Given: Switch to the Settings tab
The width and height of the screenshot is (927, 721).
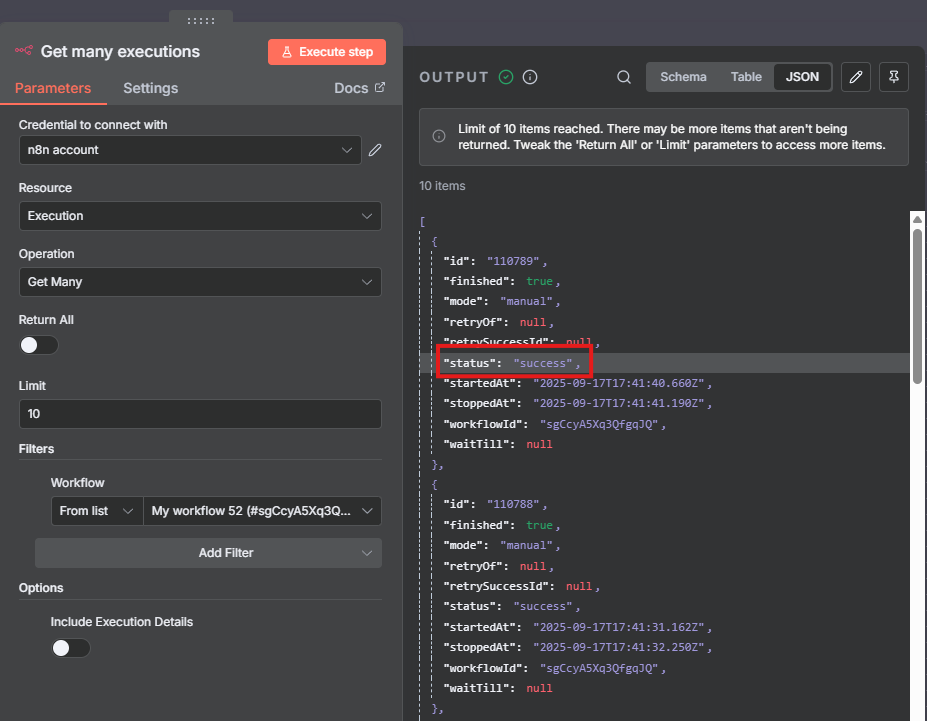Looking at the screenshot, I should (x=150, y=88).
